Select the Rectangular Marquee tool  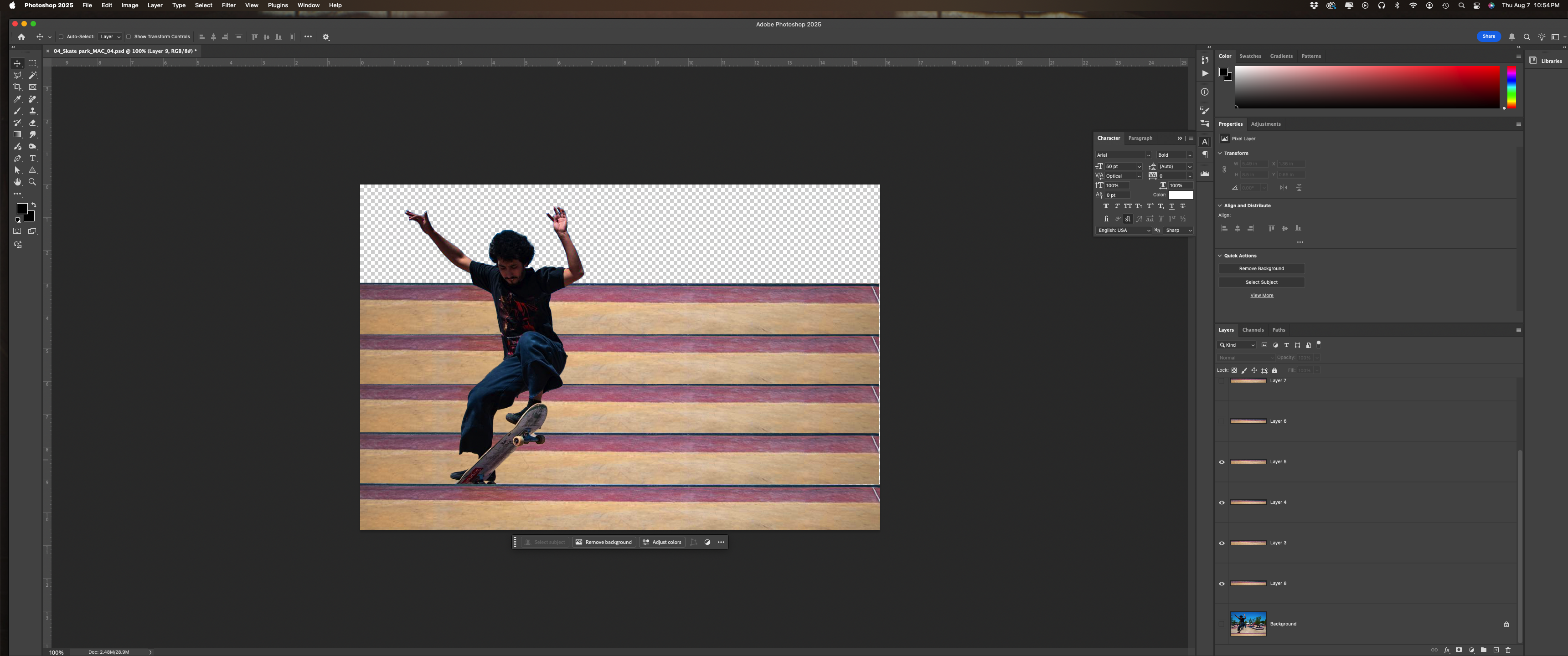click(x=33, y=63)
